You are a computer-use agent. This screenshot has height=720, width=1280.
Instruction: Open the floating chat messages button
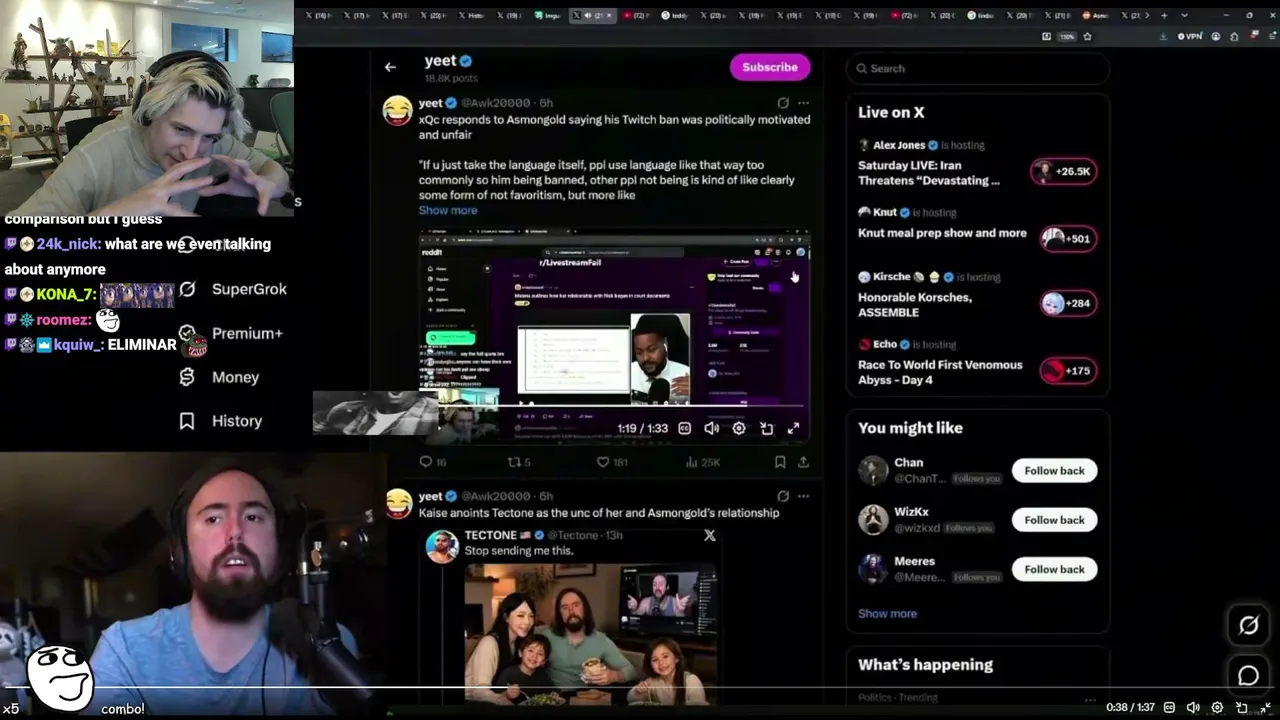1248,677
